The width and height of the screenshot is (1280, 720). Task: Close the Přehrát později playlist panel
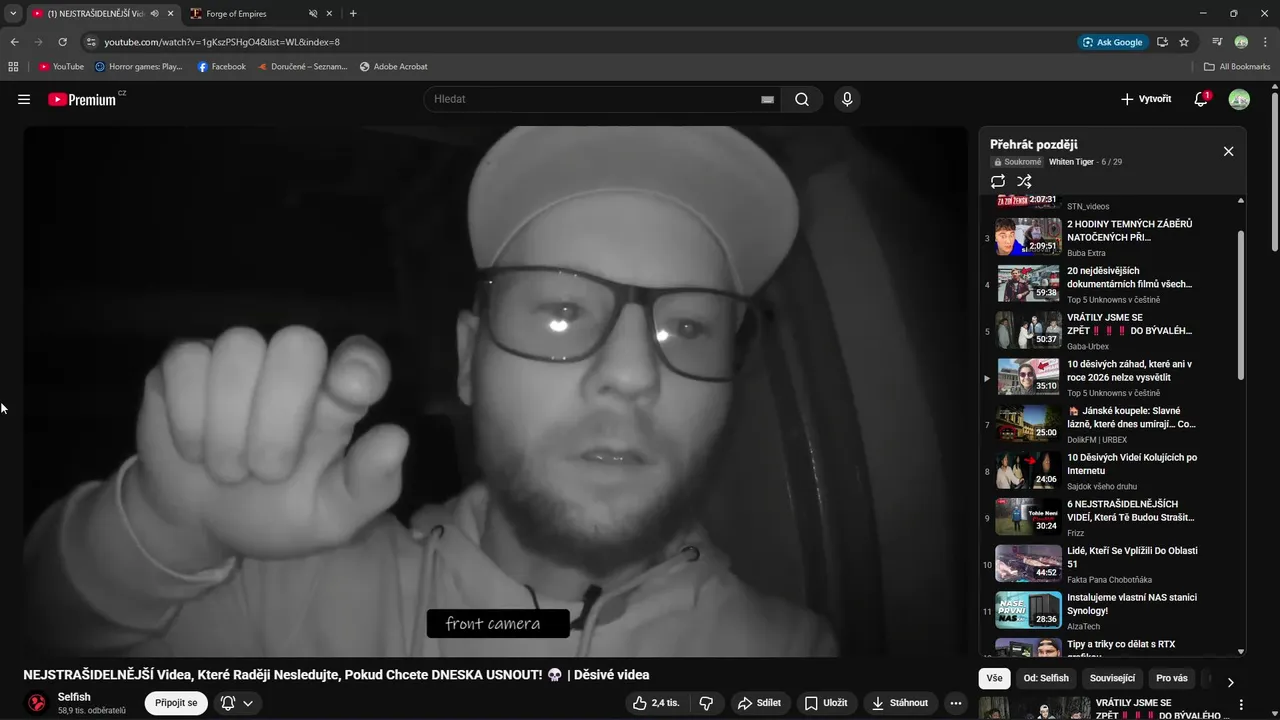tap(1228, 151)
